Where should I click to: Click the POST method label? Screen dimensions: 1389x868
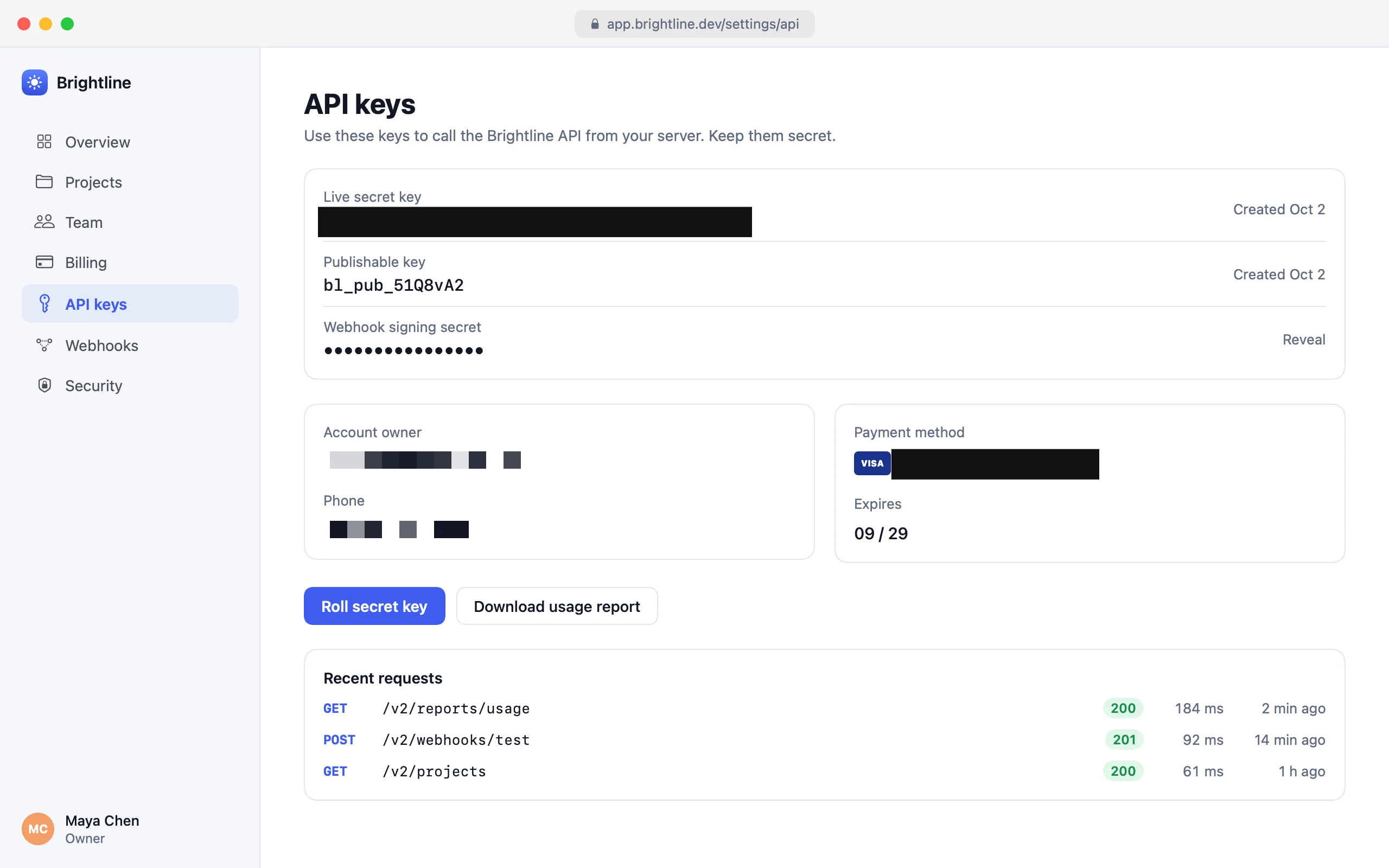[339, 739]
